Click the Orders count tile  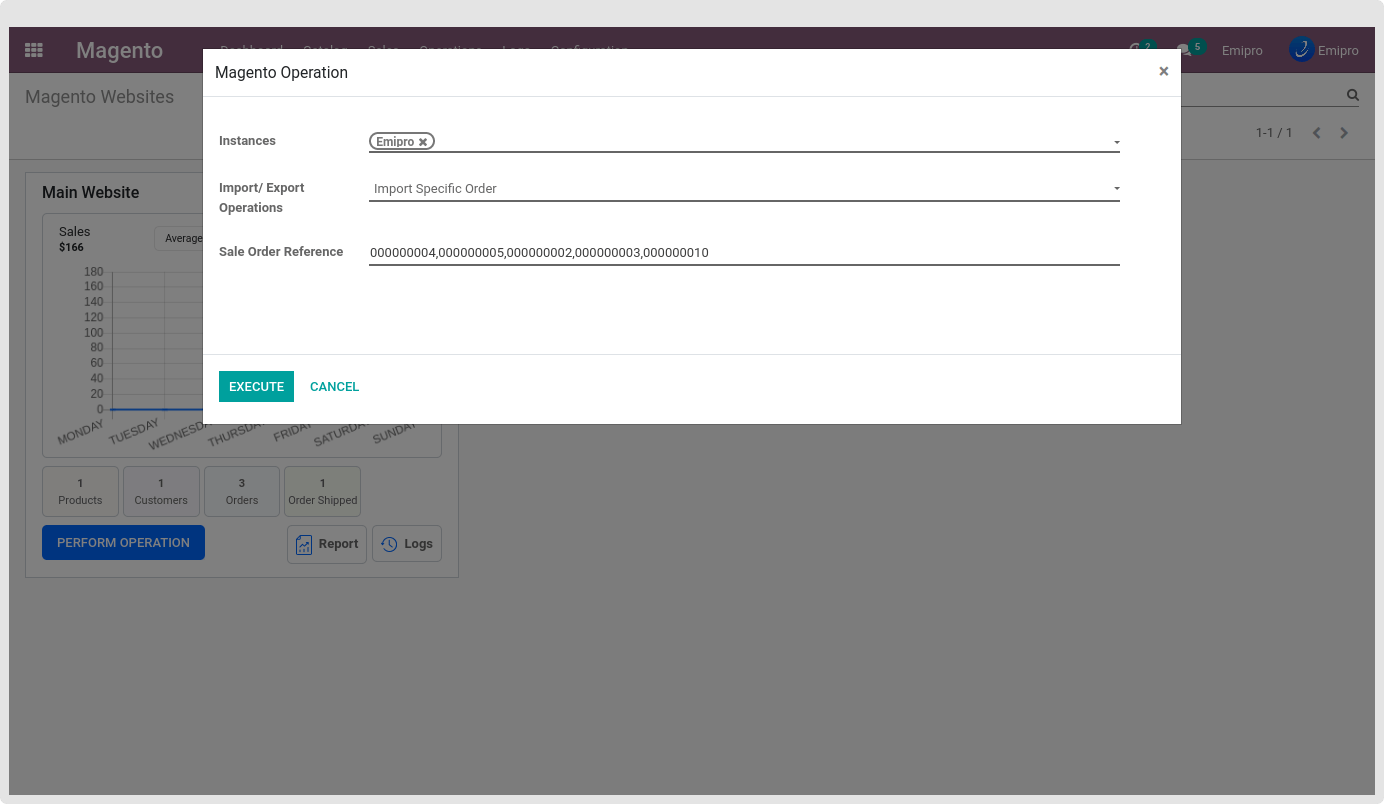[x=242, y=491]
